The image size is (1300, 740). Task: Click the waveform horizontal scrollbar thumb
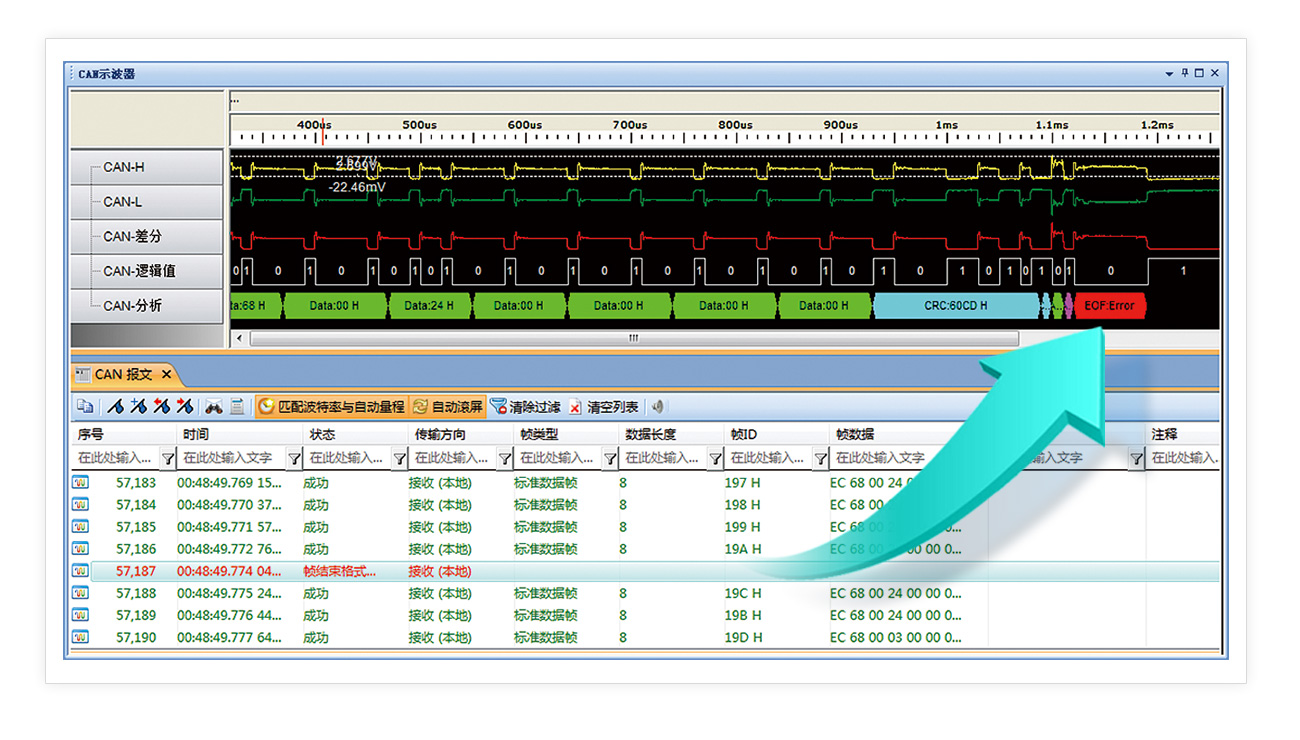(x=633, y=338)
